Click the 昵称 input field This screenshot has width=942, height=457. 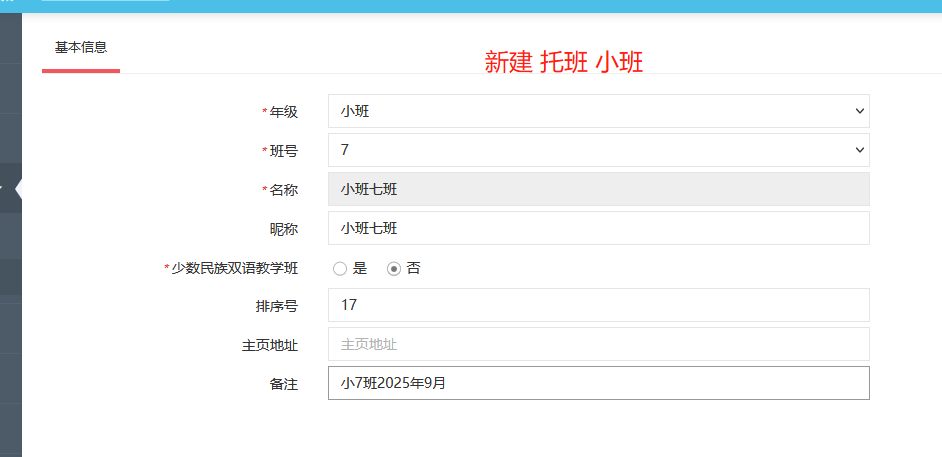pyautogui.click(x=598, y=228)
